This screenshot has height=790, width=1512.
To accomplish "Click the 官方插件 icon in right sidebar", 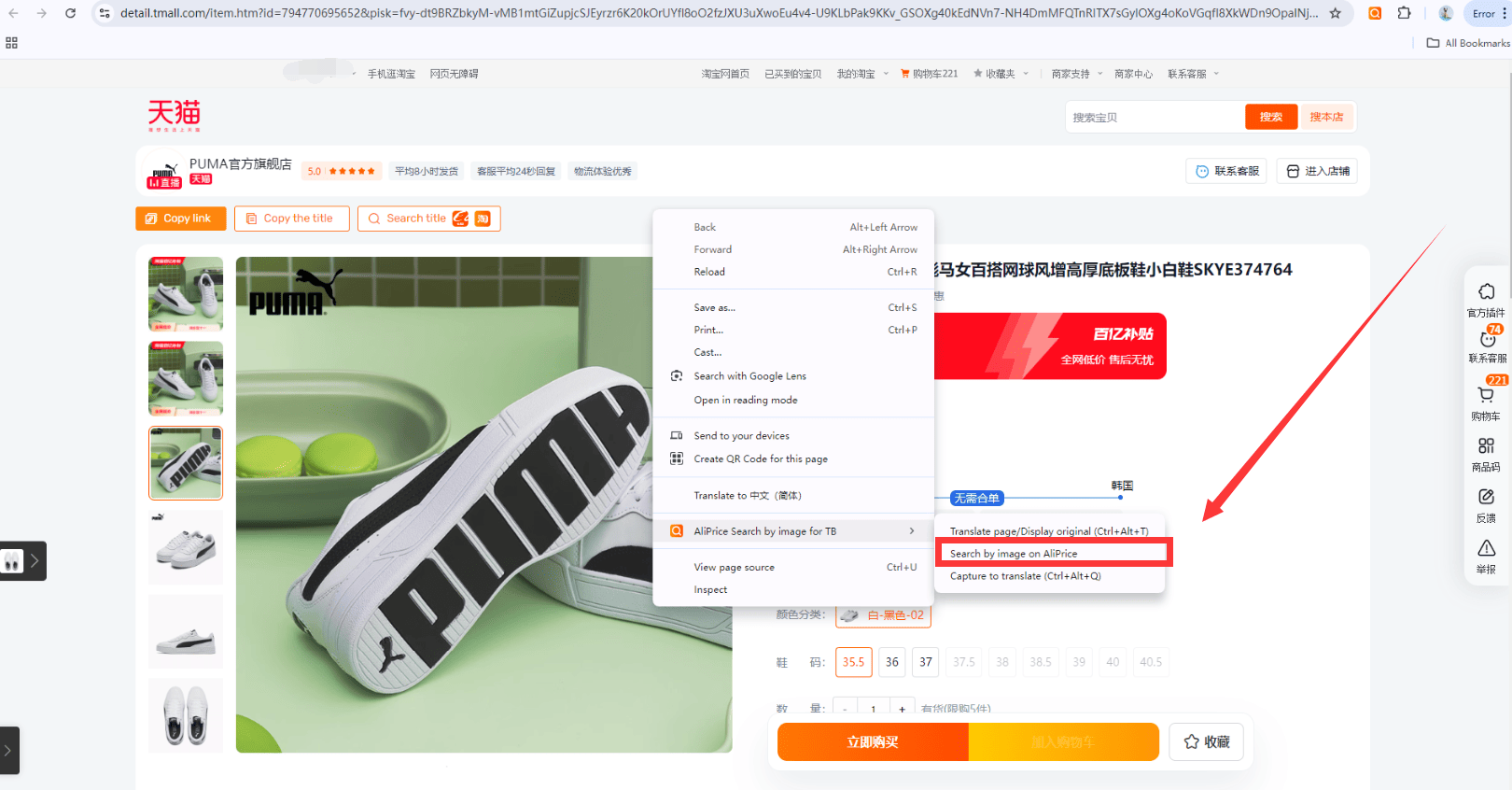I will tap(1486, 300).
